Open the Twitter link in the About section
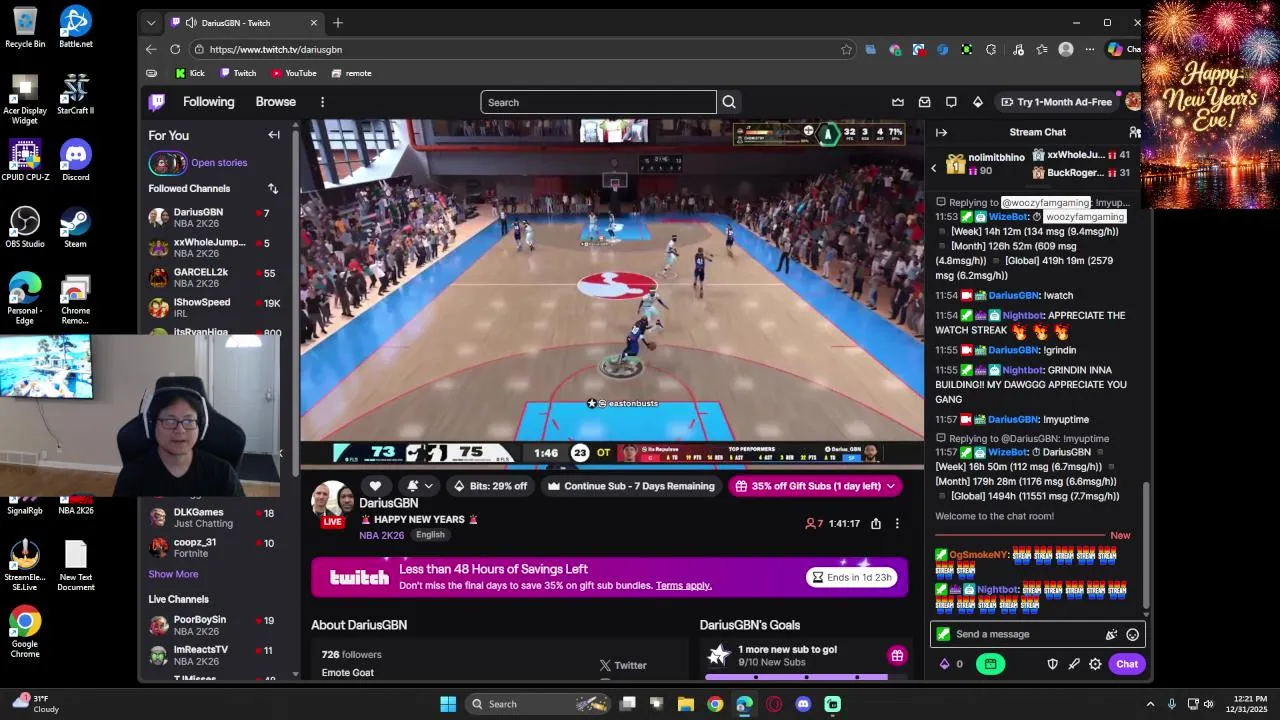 [622, 665]
